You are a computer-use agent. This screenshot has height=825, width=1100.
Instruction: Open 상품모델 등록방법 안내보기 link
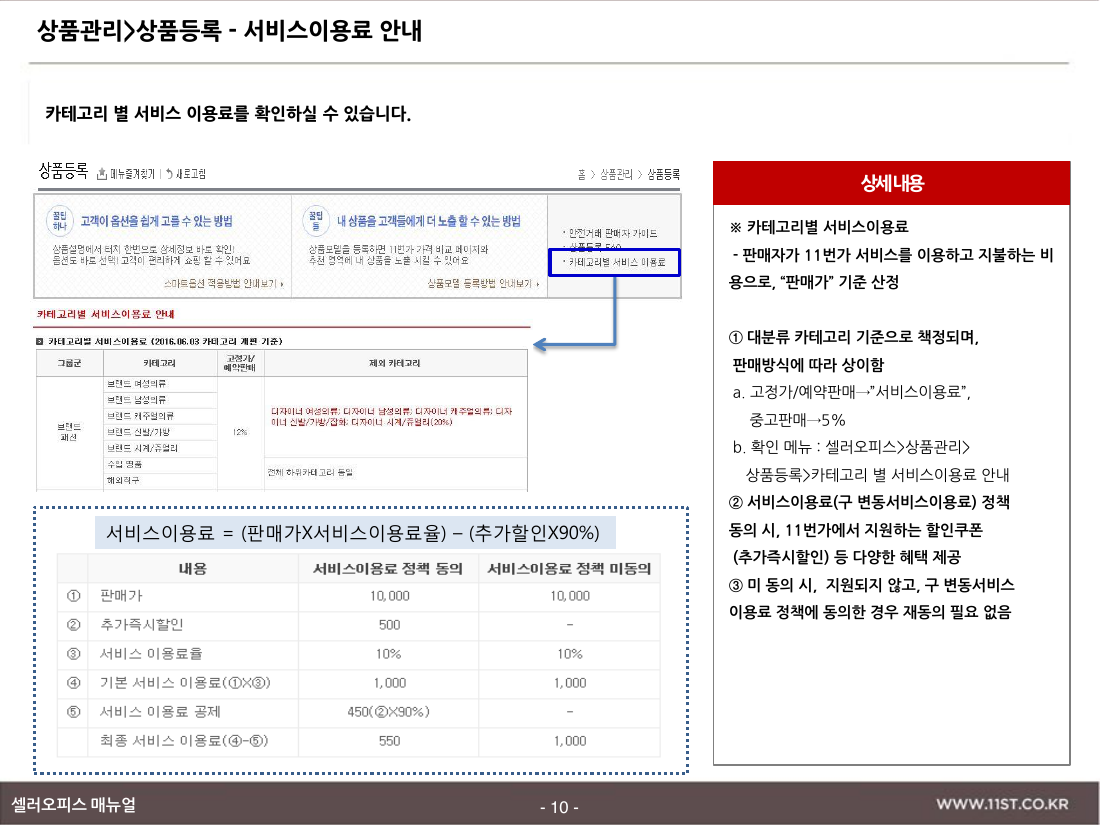pyautogui.click(x=484, y=283)
